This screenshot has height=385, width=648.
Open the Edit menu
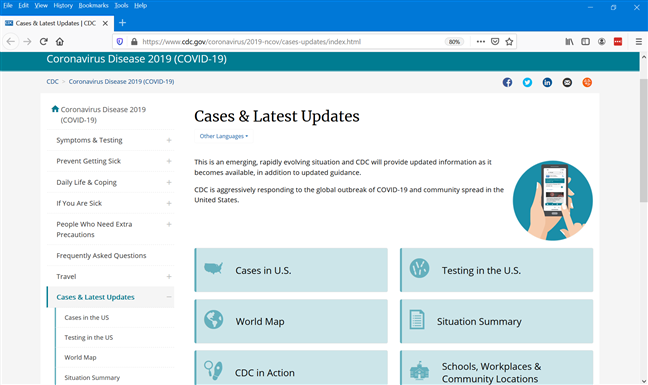pos(23,5)
